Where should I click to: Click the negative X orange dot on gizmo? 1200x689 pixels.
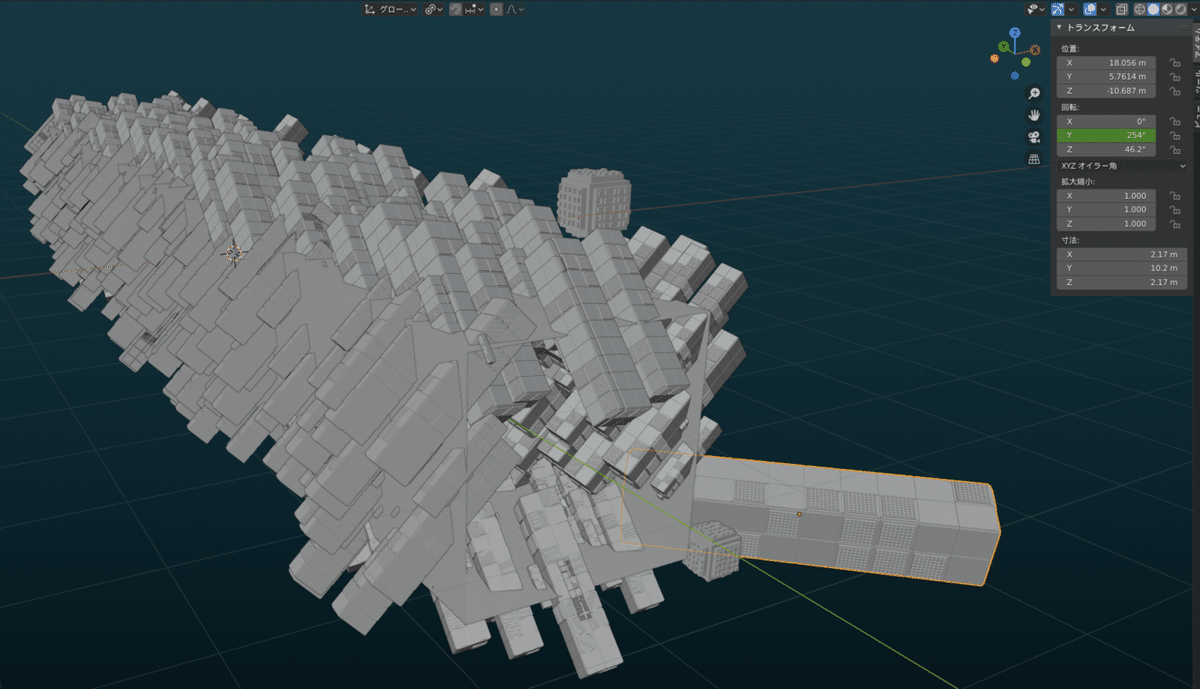pyautogui.click(x=994, y=59)
